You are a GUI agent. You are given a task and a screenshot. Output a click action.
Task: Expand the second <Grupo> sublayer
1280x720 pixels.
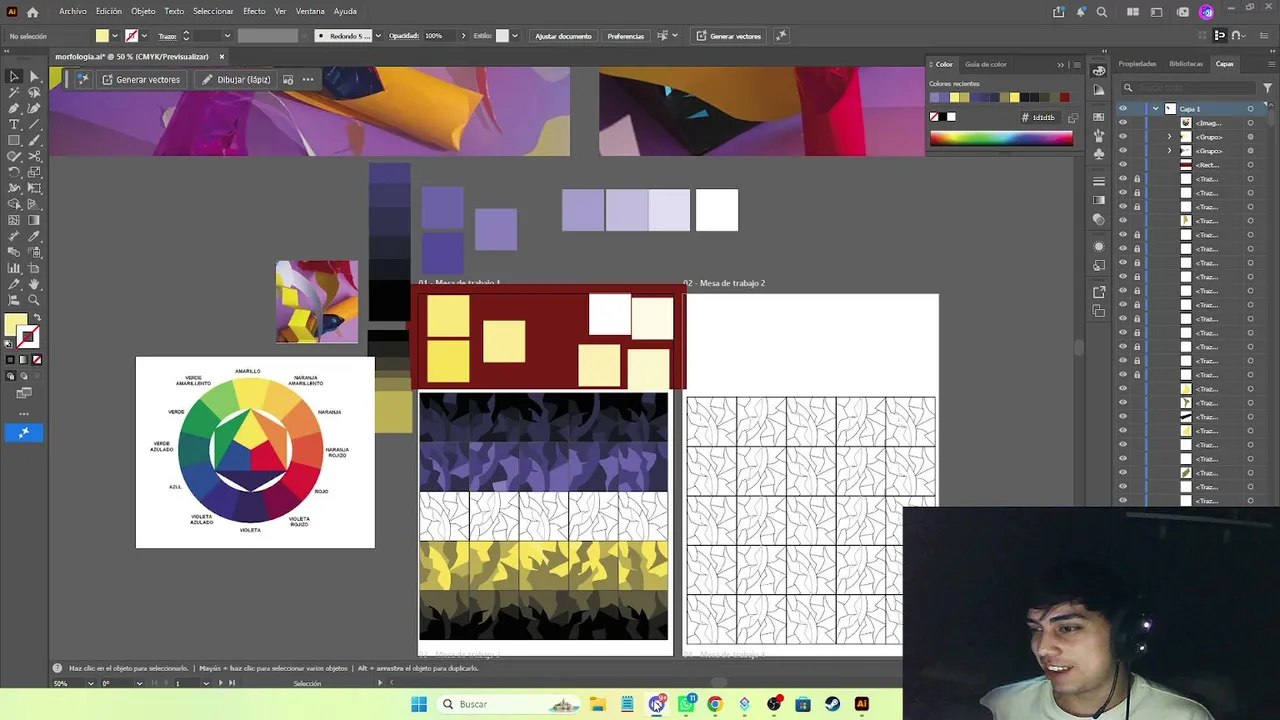pos(1170,151)
